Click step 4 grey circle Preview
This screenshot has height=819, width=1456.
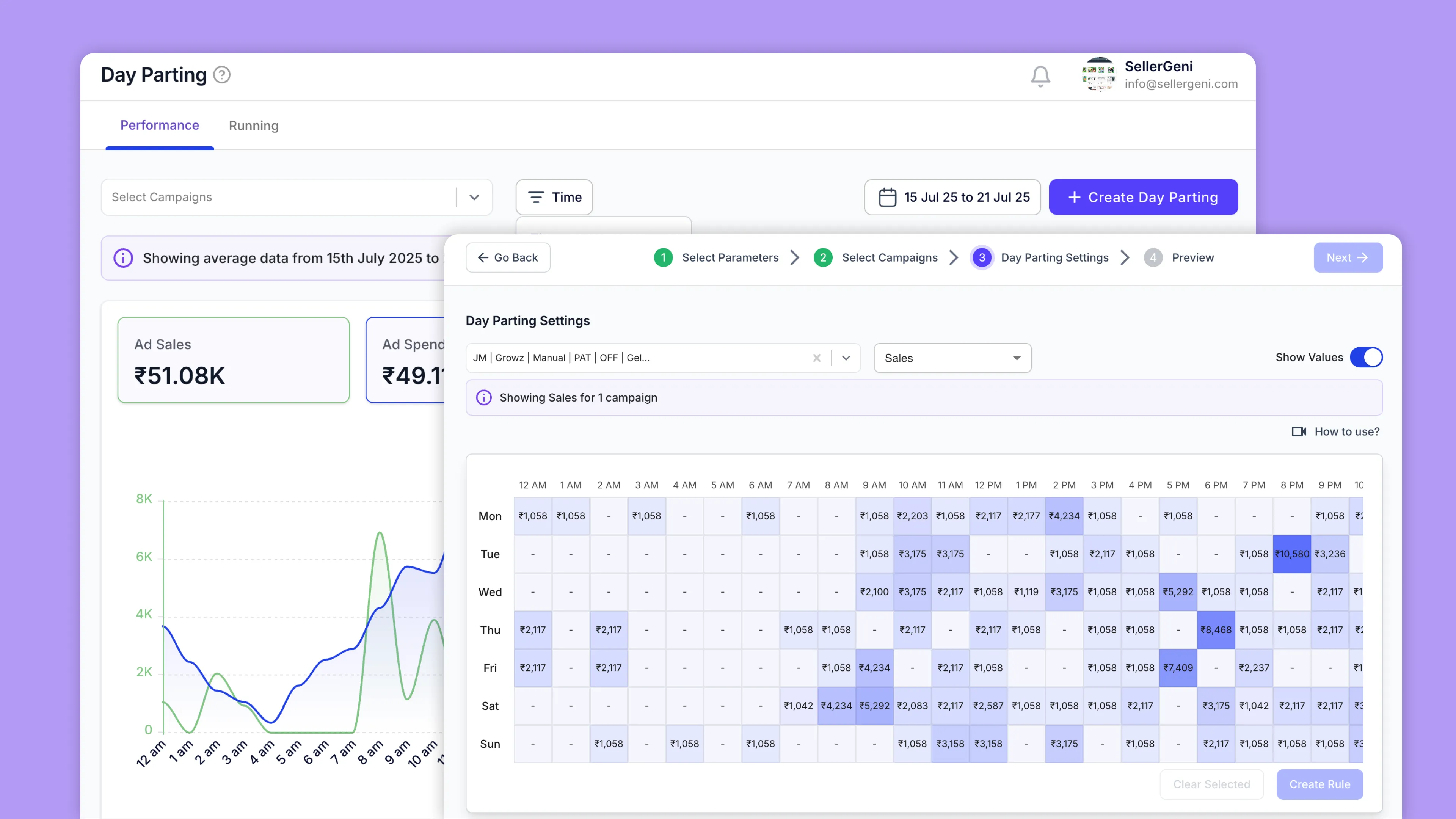(x=1153, y=258)
